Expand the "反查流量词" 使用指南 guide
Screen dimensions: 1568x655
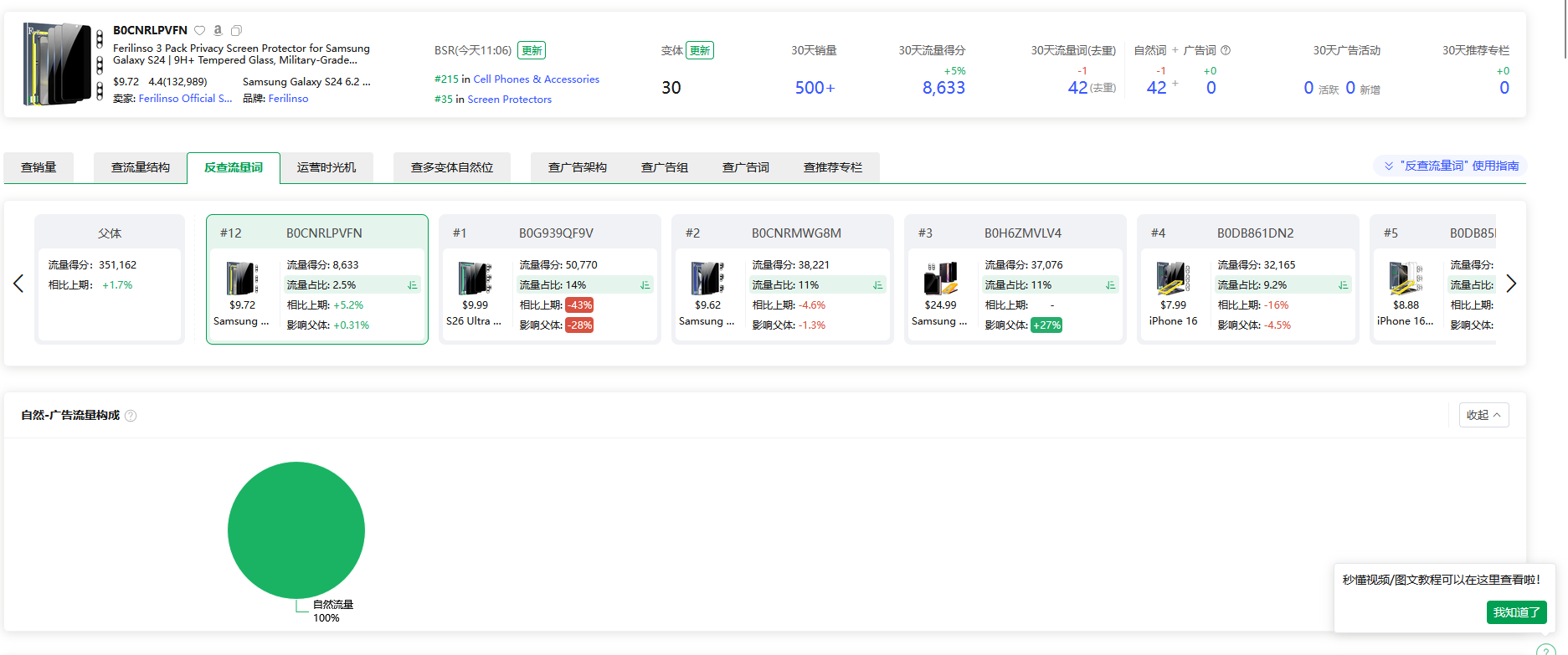pyautogui.click(x=1451, y=166)
